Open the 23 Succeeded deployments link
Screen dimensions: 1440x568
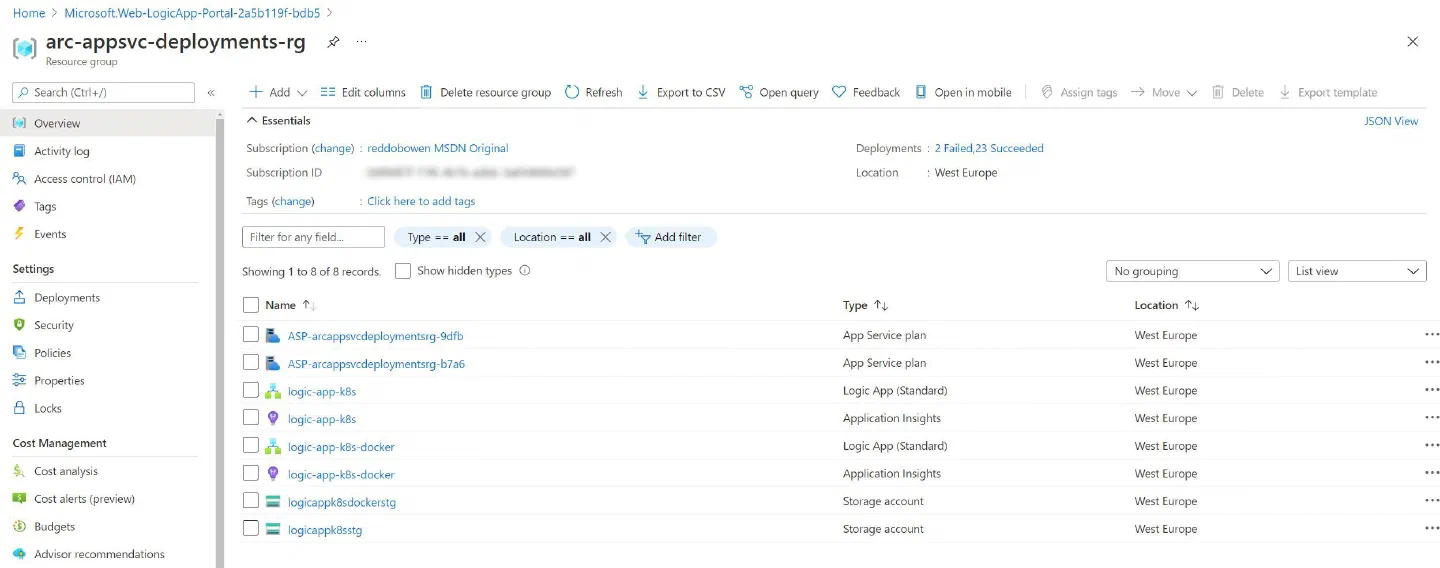click(1009, 148)
